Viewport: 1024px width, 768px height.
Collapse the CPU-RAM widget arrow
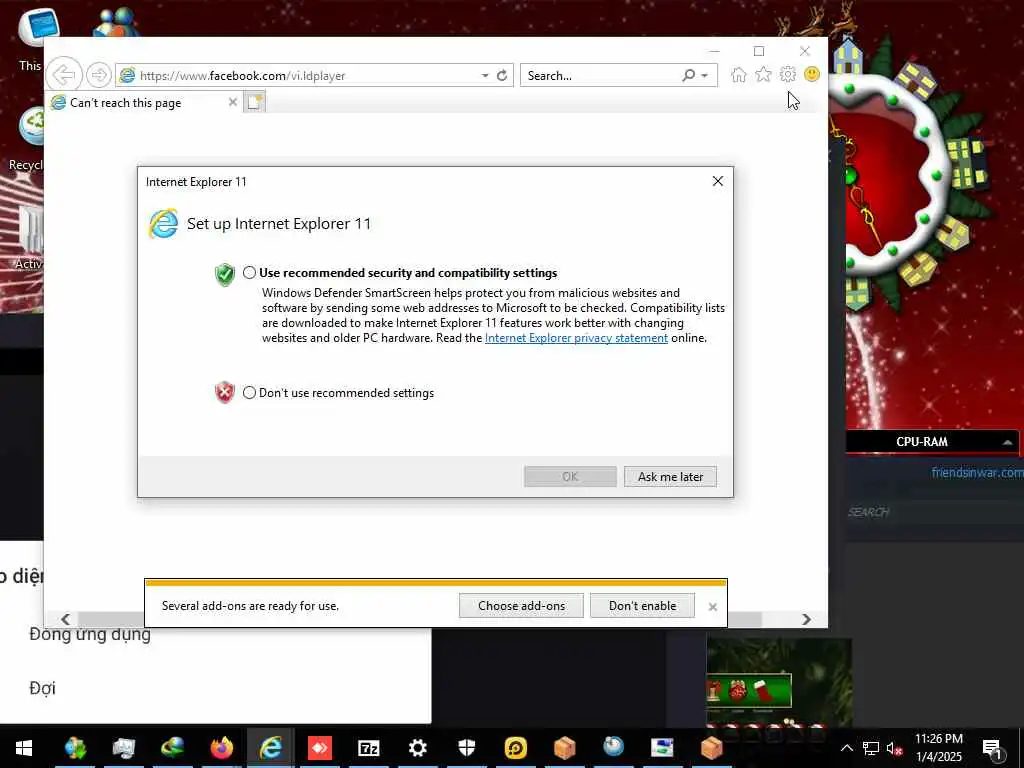point(1007,442)
